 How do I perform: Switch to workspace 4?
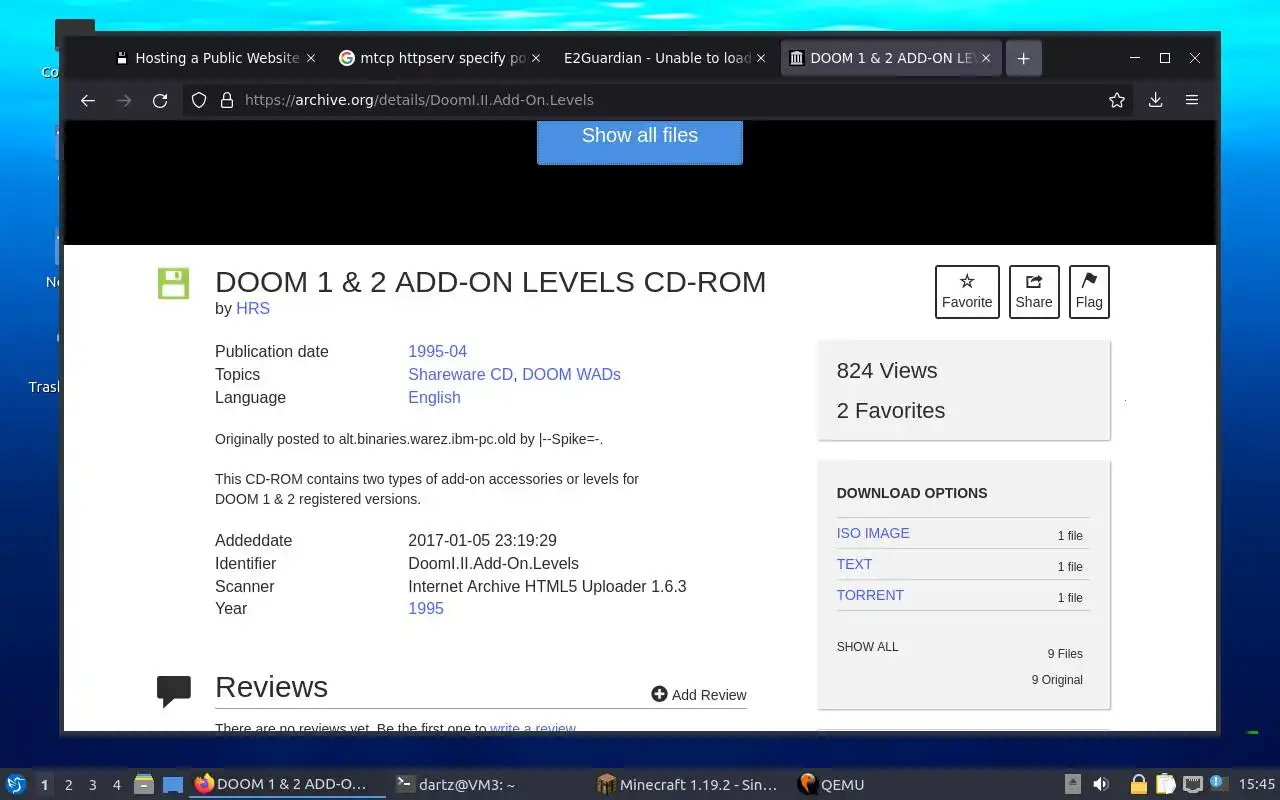[117, 785]
